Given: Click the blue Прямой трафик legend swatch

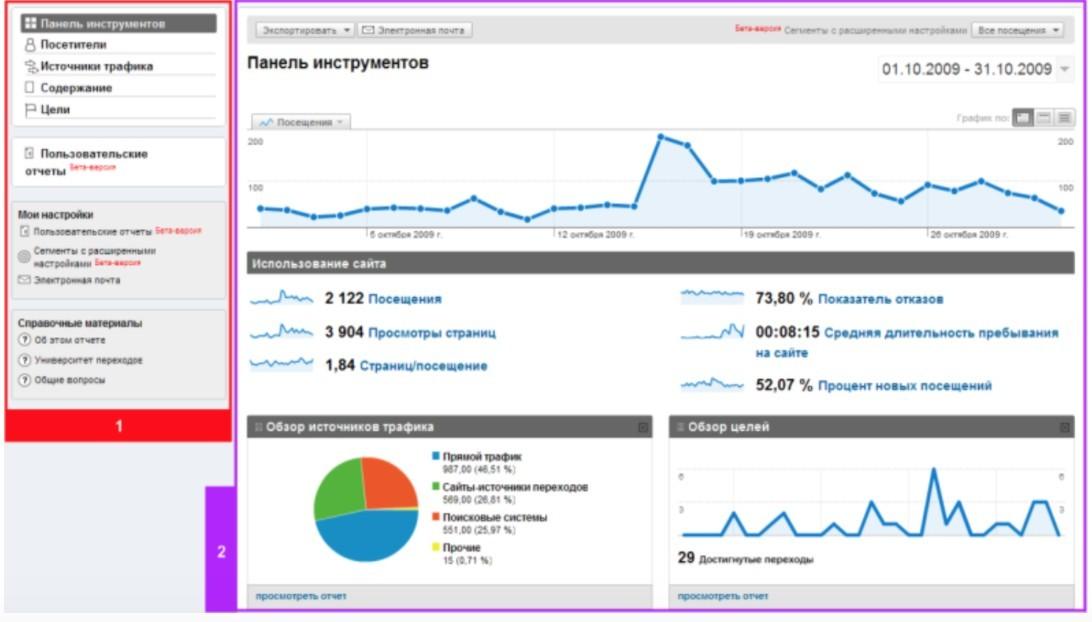Looking at the screenshot, I should pyautogui.click(x=436, y=457).
